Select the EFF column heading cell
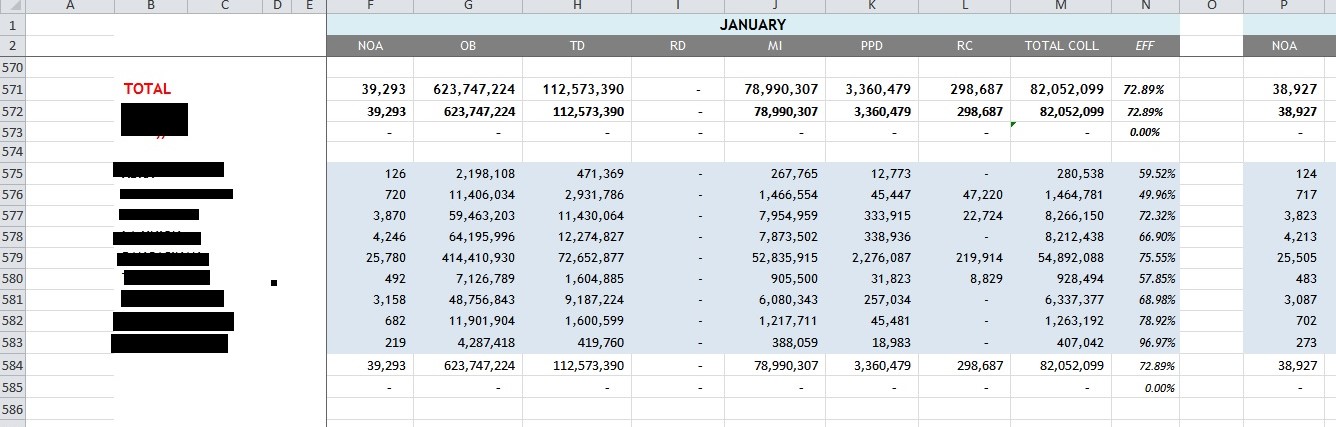Screen dimensions: 1336x427 point(1145,46)
